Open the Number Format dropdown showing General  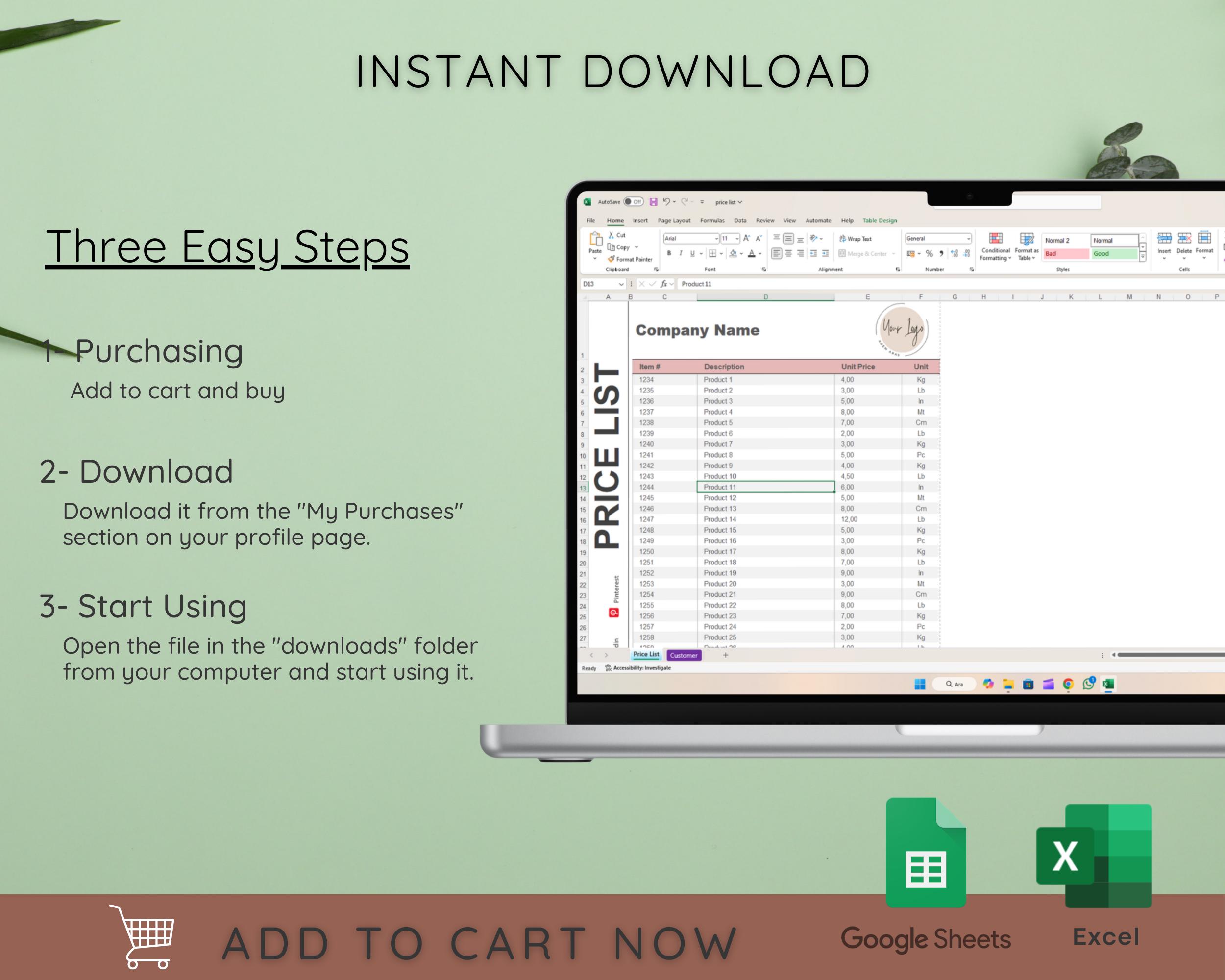click(938, 239)
